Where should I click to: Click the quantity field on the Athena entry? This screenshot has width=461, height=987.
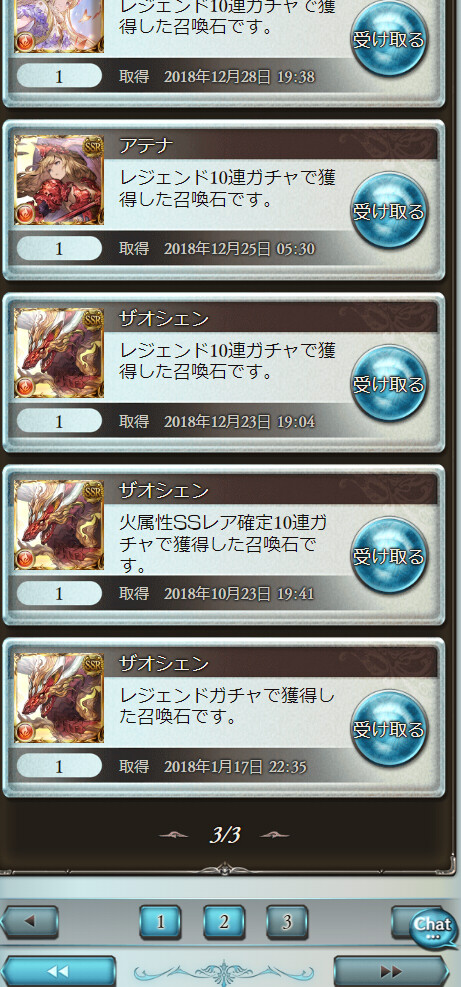(59, 249)
